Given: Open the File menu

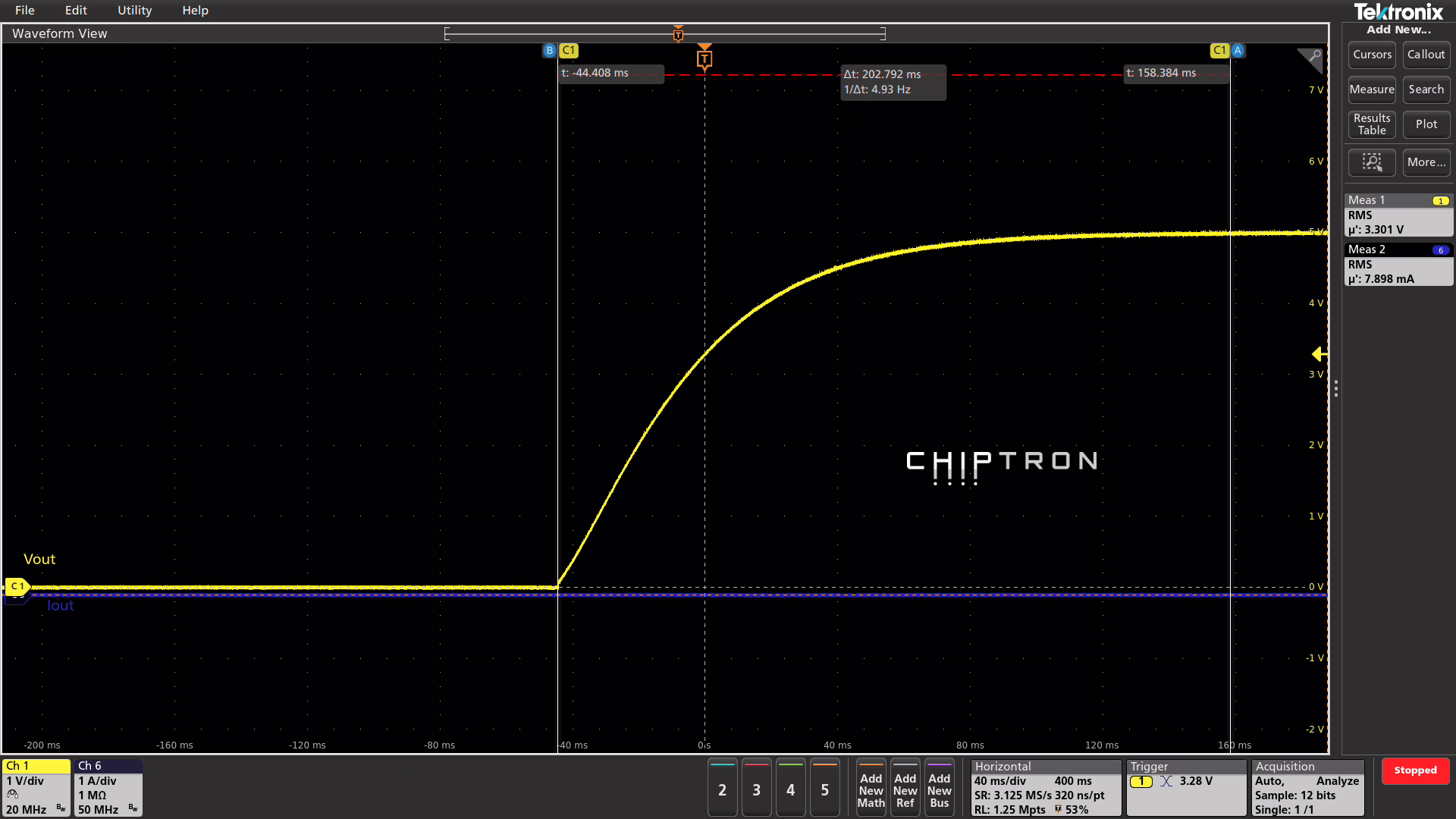Looking at the screenshot, I should [x=24, y=11].
